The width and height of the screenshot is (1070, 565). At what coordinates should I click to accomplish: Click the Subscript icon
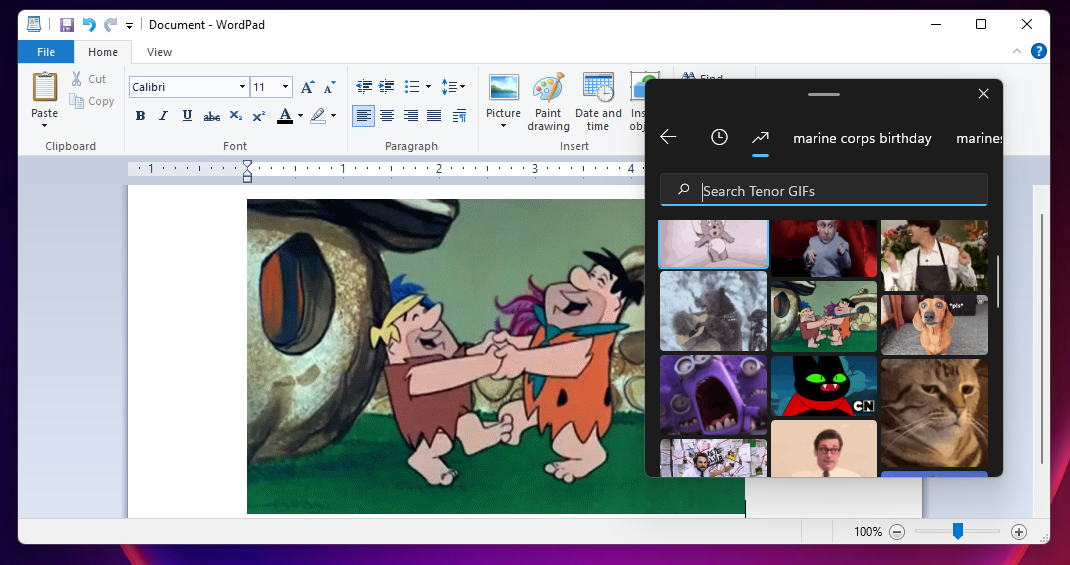(x=236, y=116)
